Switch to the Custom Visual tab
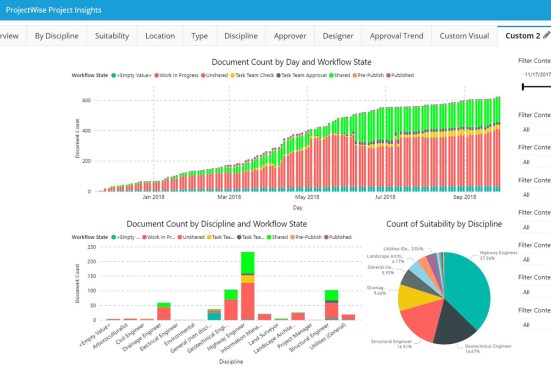The height and width of the screenshot is (367, 551). point(464,36)
